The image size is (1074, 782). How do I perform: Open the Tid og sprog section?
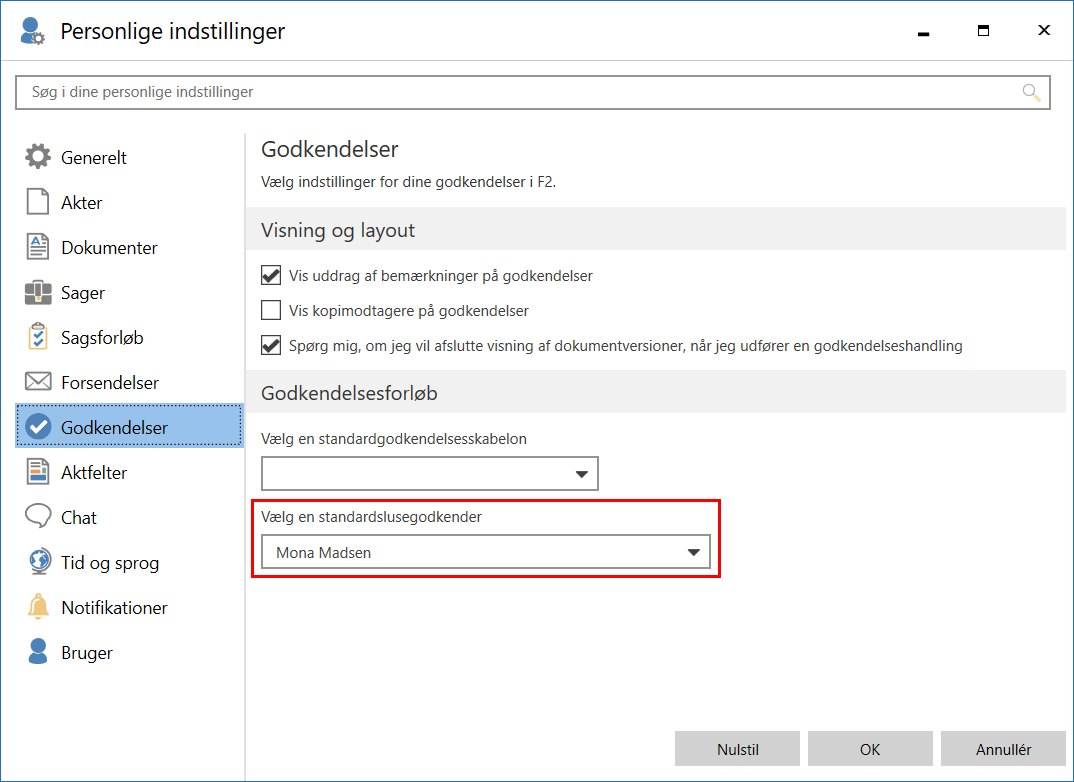coord(110,562)
